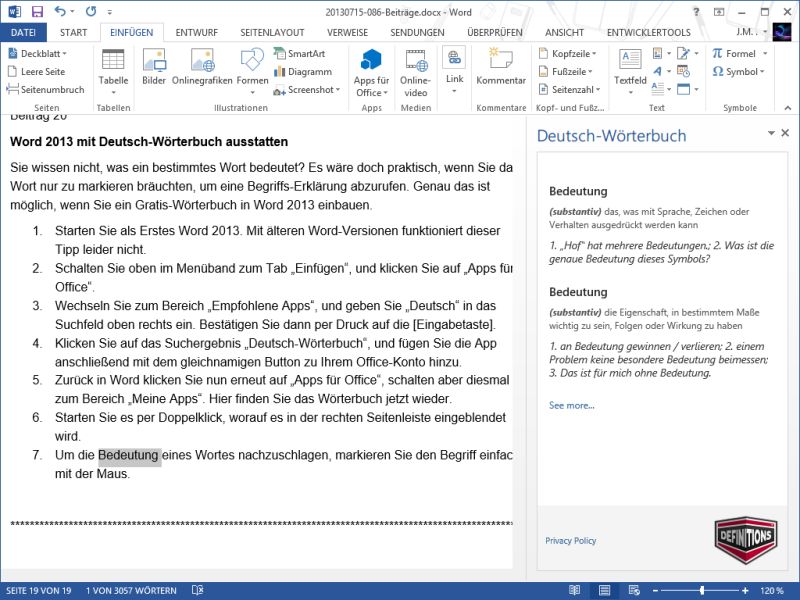Open the Privacy Policy link
The height and width of the screenshot is (600, 800).
(570, 541)
